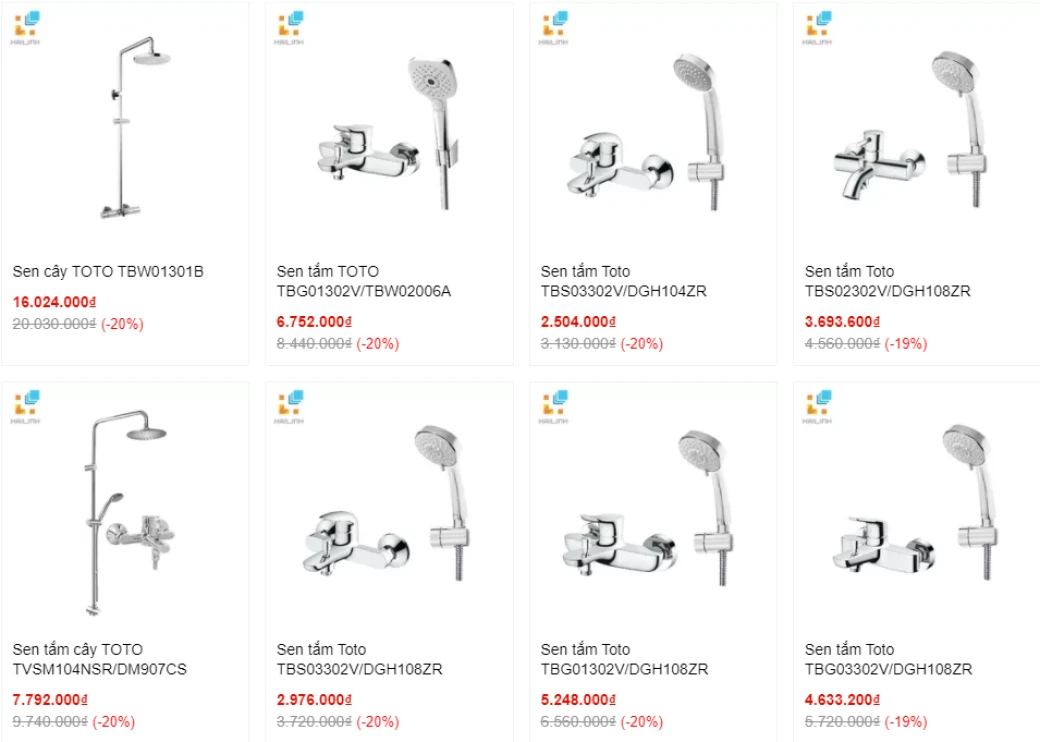Click the logo icon on the TVSM104NSR/DM907CS card

click(26, 406)
